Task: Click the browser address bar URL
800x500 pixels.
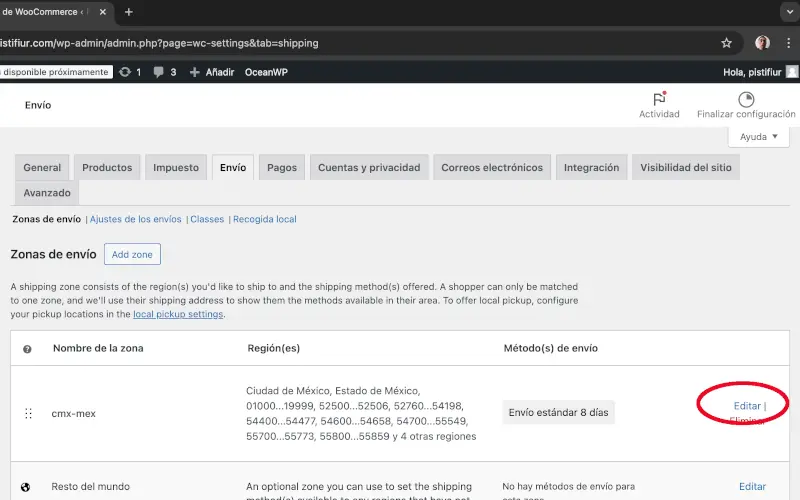Action: [159, 43]
